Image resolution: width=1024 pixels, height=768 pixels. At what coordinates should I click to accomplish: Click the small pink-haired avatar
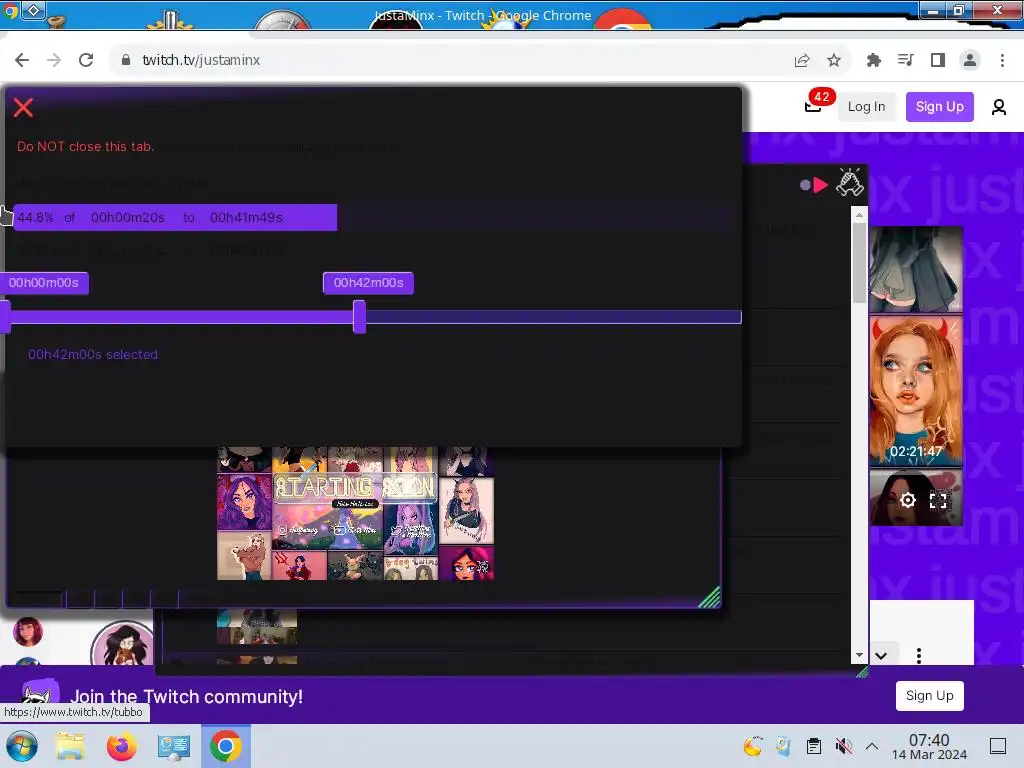point(28,632)
